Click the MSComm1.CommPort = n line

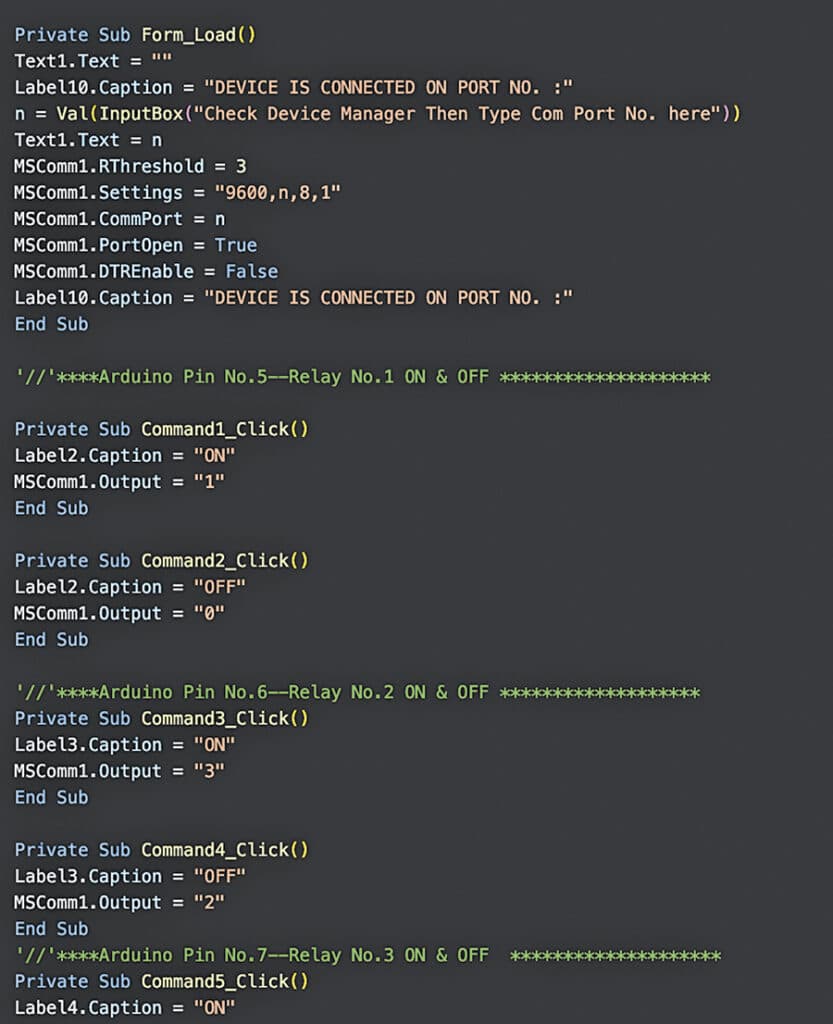click(x=119, y=219)
